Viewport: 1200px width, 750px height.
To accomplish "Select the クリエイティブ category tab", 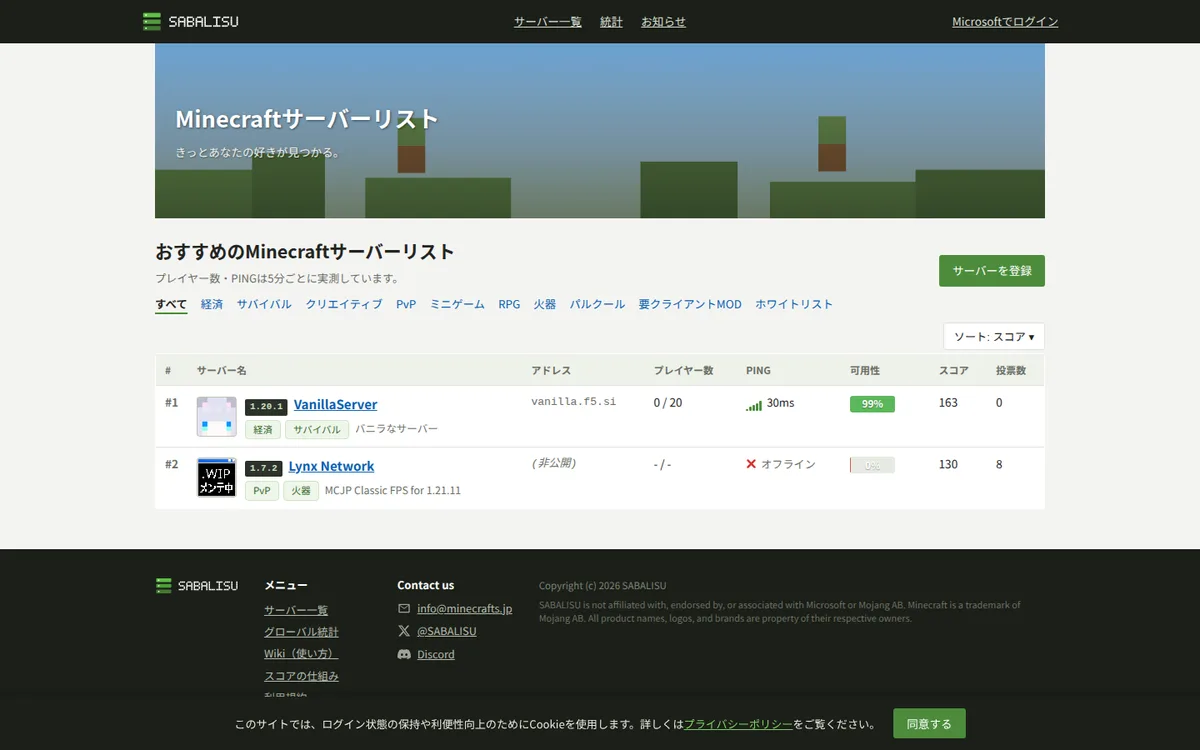I will (x=344, y=304).
